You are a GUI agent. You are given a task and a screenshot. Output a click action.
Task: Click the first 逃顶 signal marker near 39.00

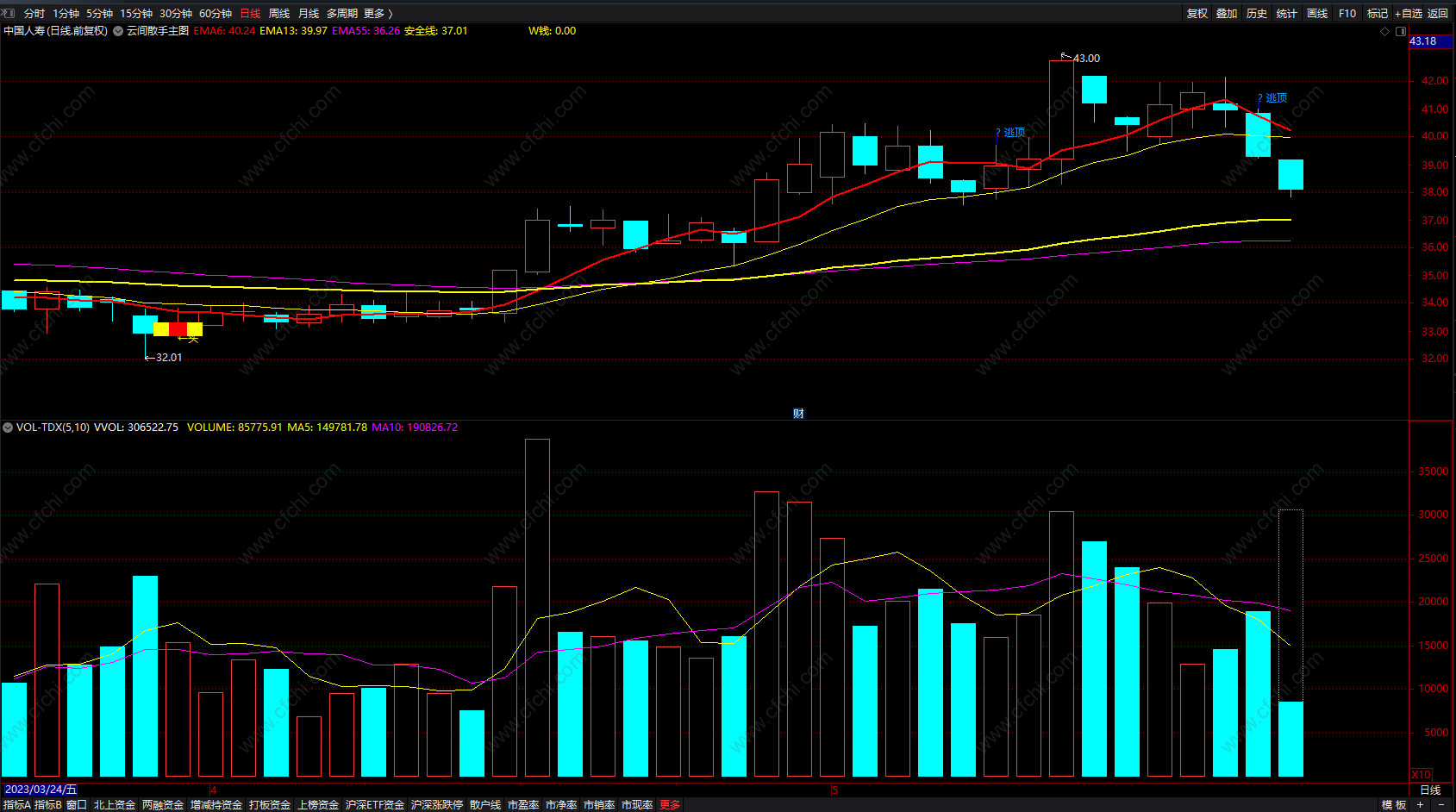[x=1010, y=133]
